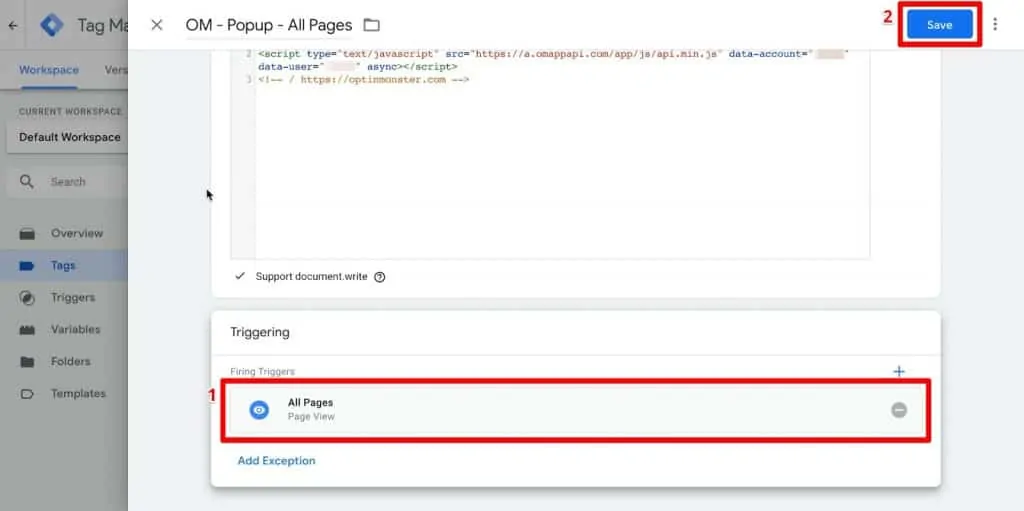Go back with the arrow in Tag Manager
Screen dimensions: 1024x511
point(13,26)
